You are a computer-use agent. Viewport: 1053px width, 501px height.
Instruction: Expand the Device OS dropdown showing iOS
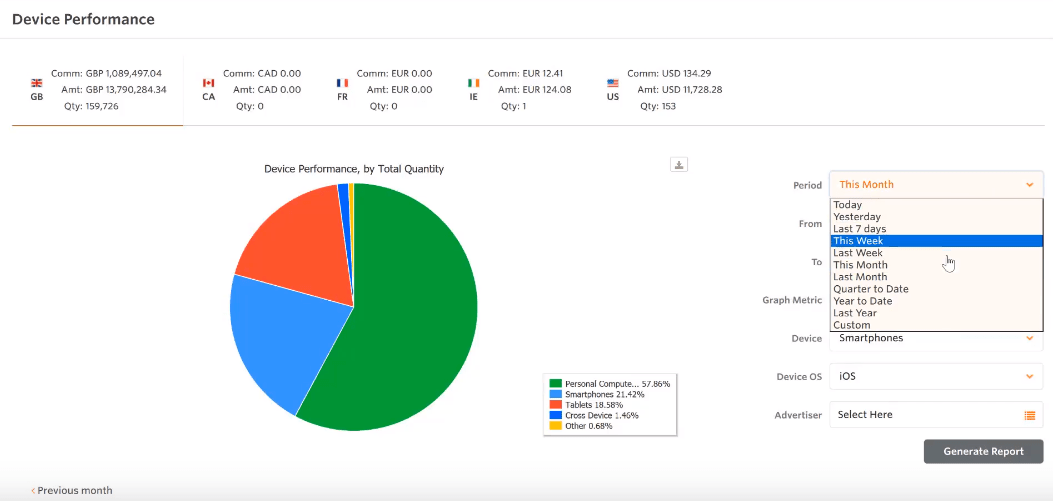tap(935, 377)
